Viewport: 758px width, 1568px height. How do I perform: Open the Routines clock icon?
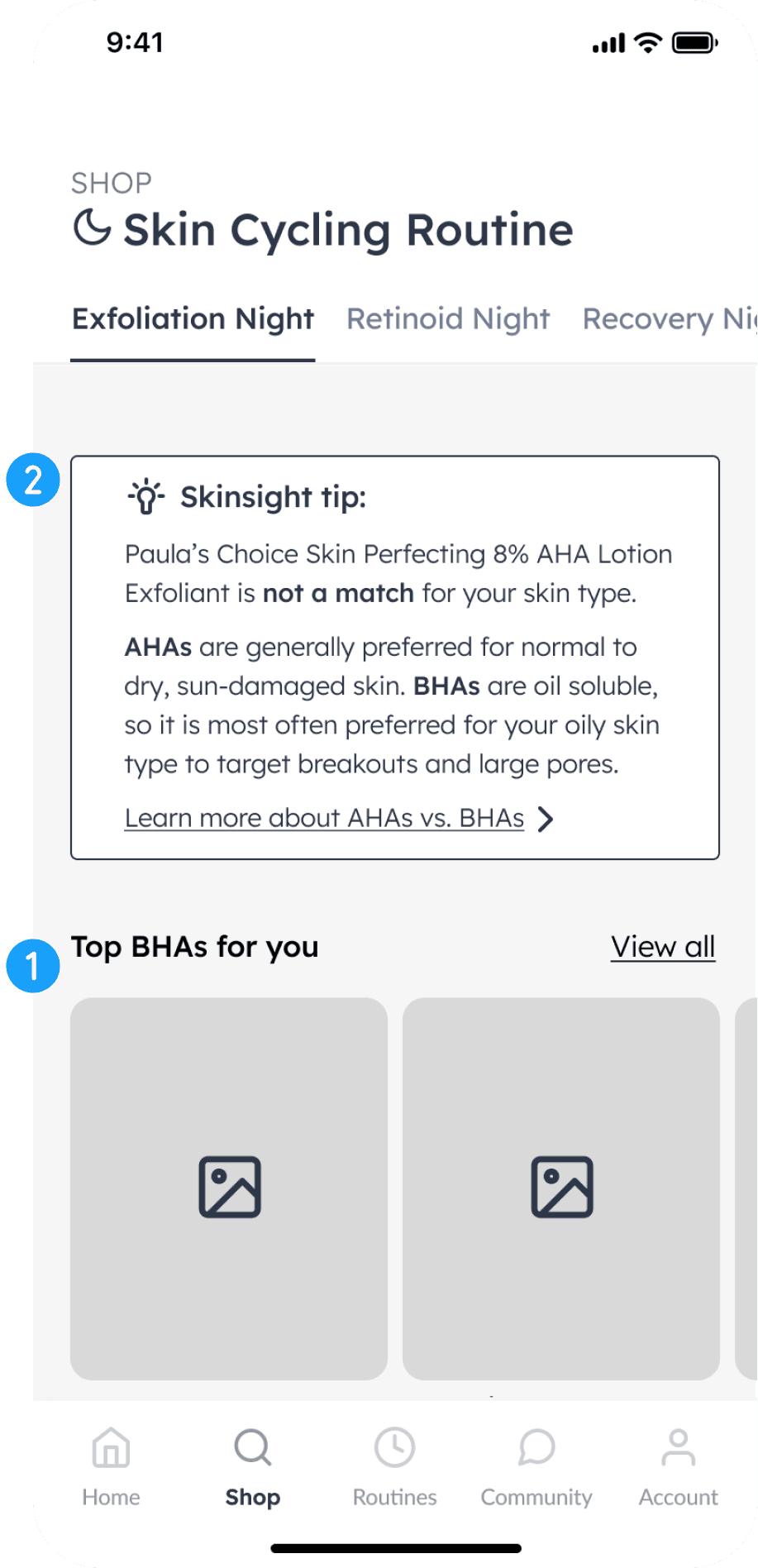tap(395, 1448)
